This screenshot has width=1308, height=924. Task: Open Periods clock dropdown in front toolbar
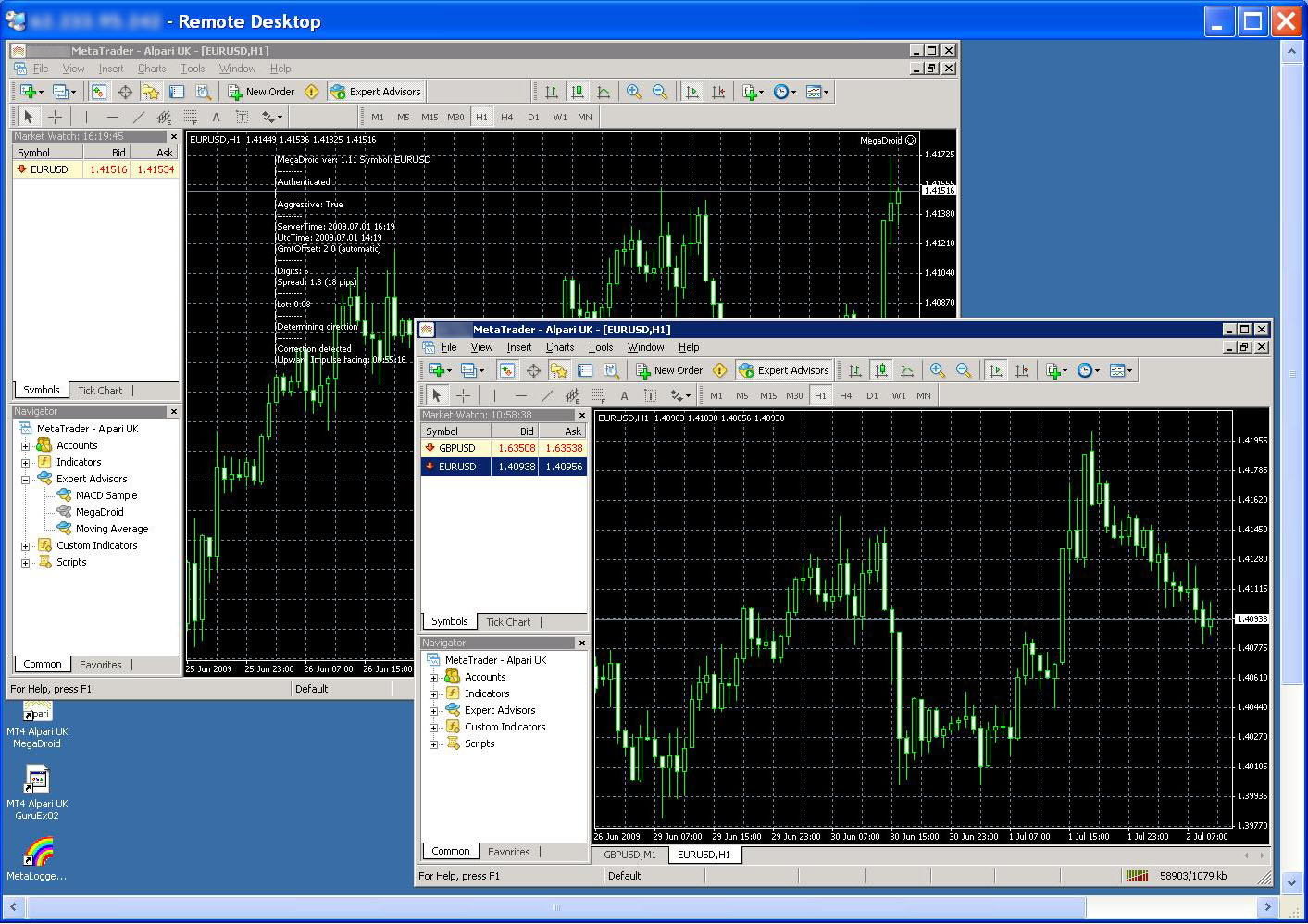(x=1089, y=370)
